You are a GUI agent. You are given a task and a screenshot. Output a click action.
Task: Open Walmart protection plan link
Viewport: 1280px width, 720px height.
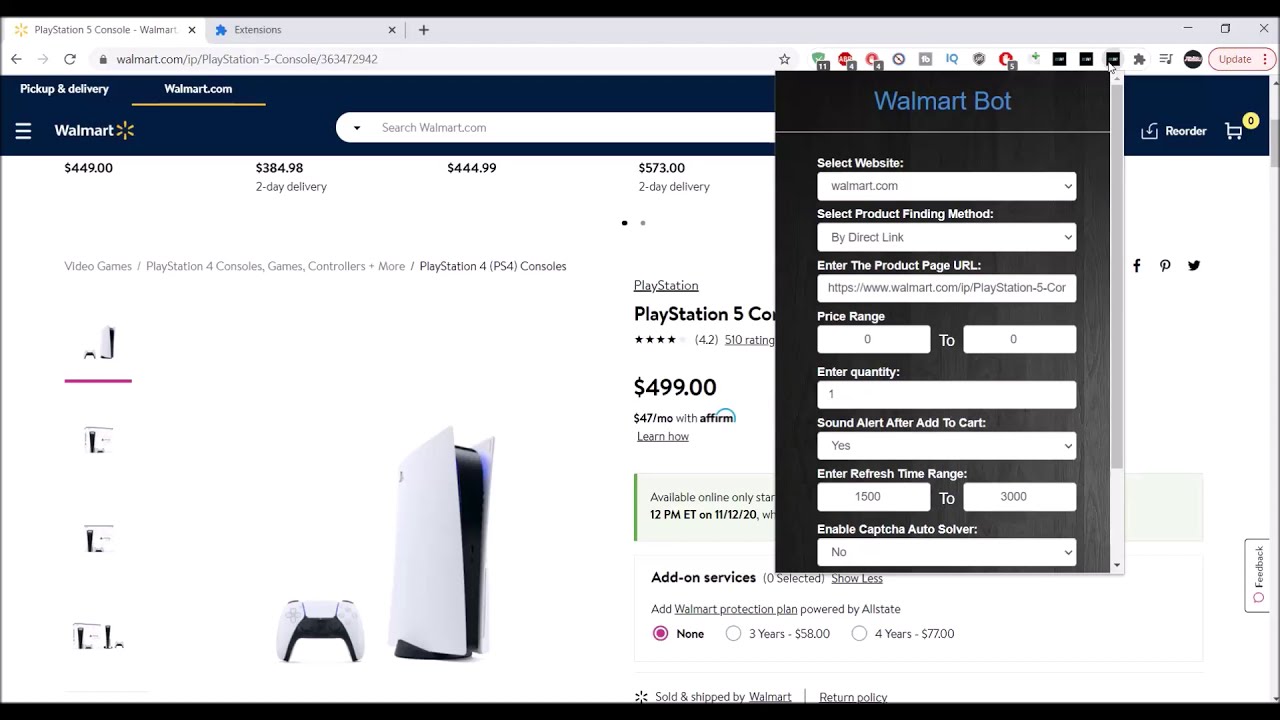click(736, 609)
